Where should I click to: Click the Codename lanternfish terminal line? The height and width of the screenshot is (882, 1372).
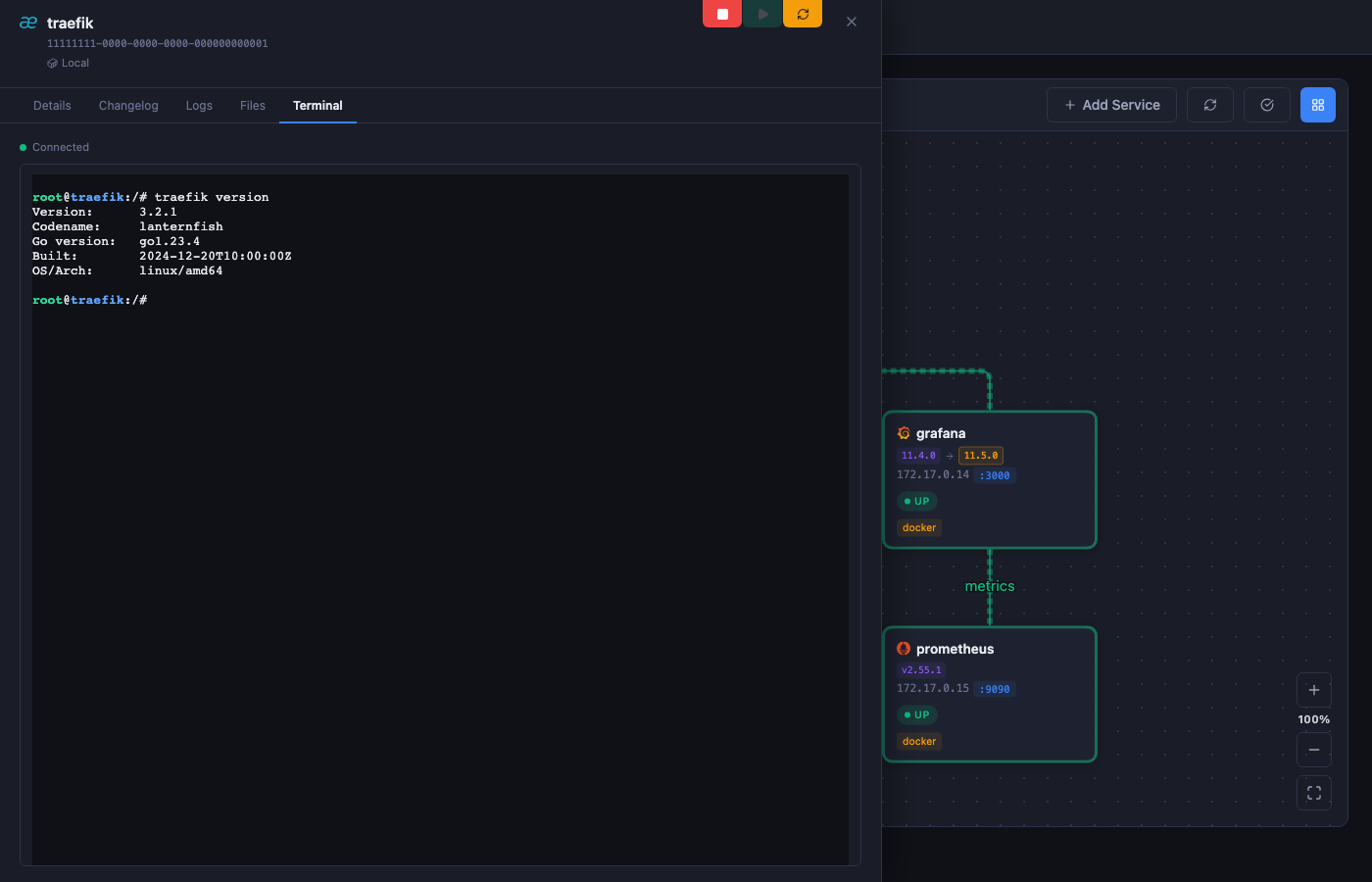(127, 226)
